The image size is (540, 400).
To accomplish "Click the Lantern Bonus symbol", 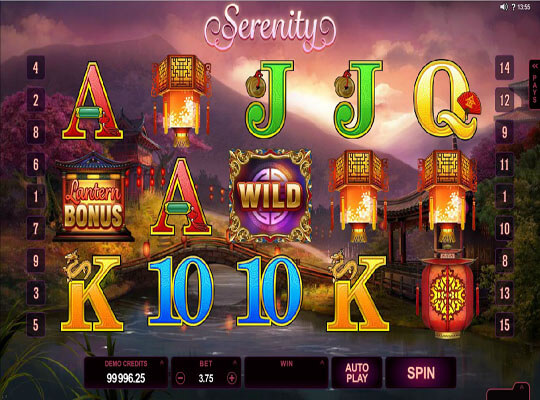I will tap(93, 196).
